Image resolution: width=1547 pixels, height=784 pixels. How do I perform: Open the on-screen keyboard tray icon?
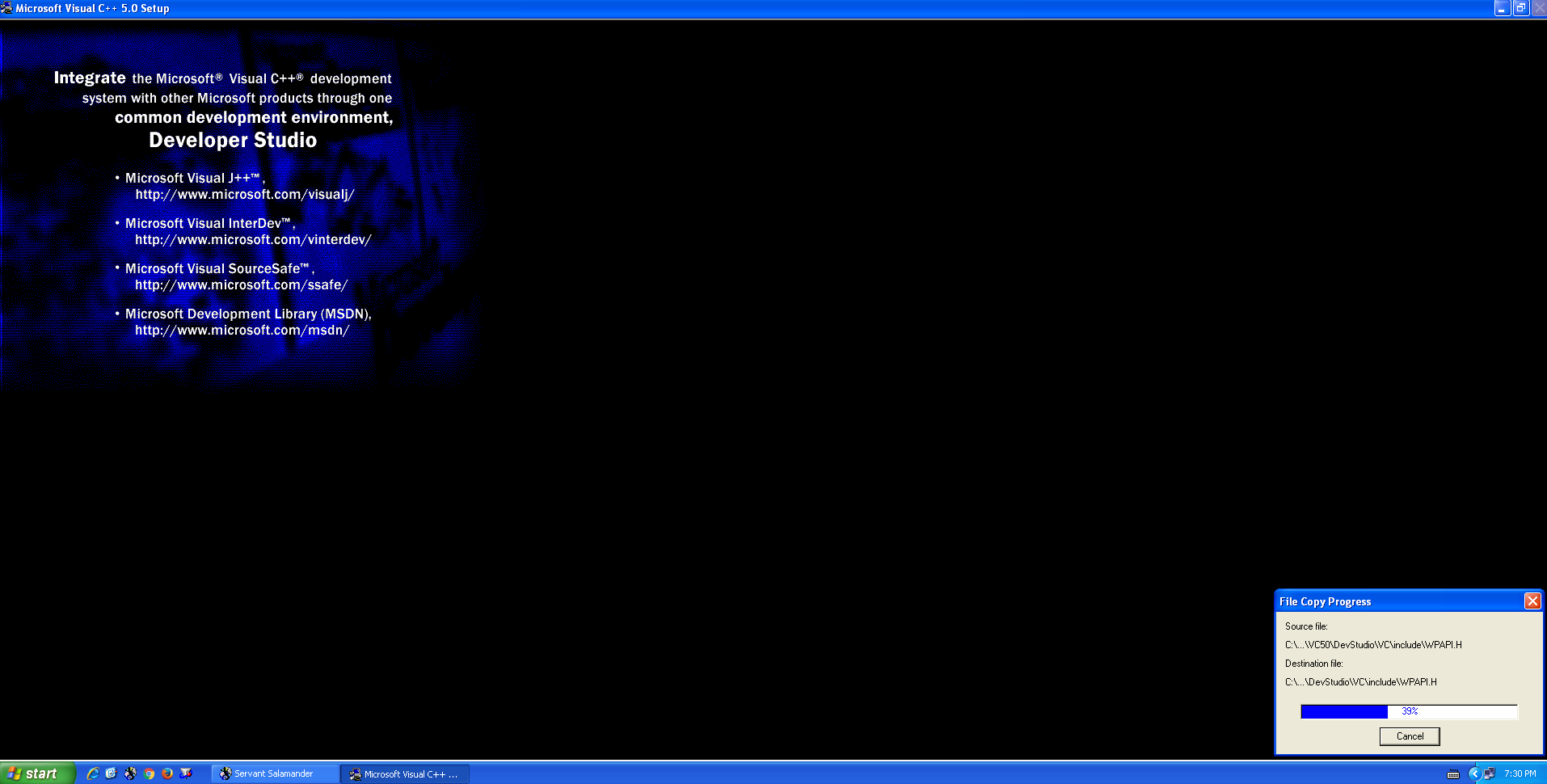tap(1453, 774)
